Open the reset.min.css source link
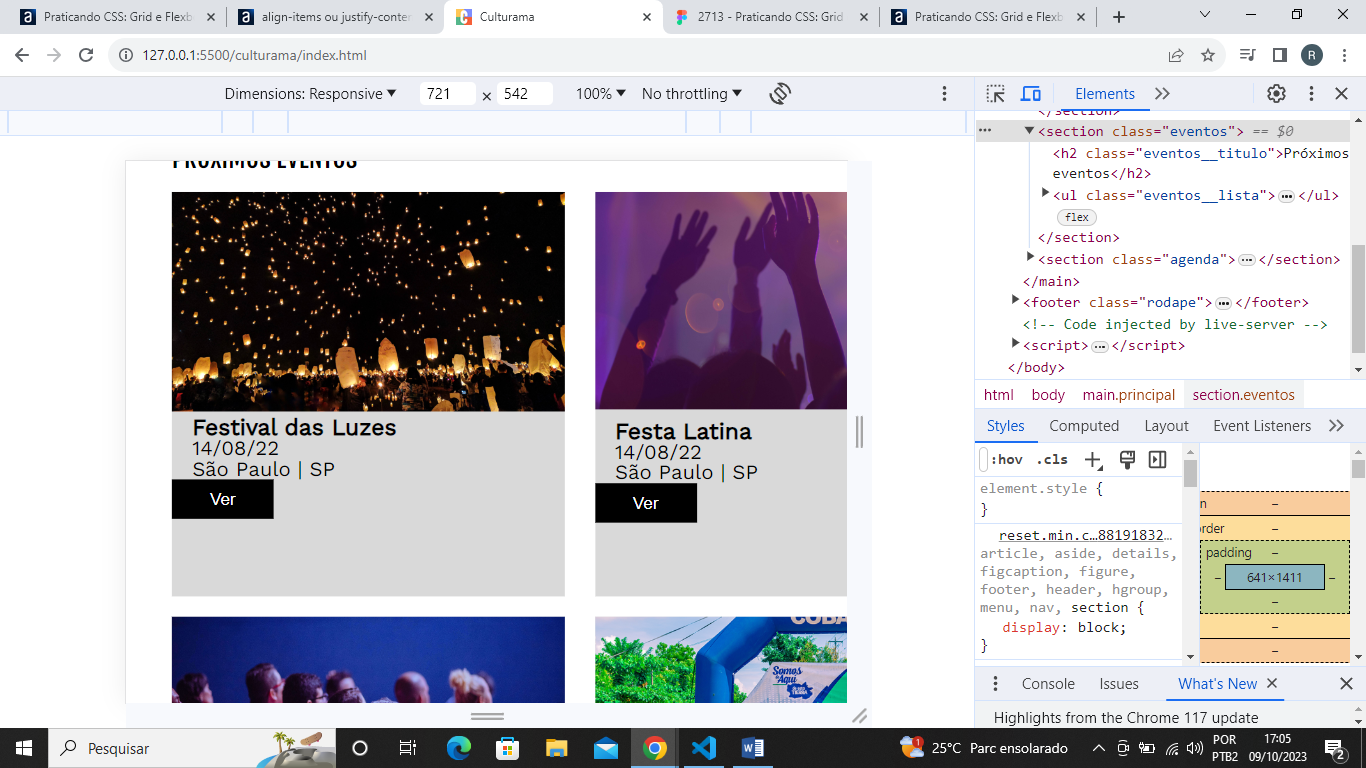This screenshot has width=1366, height=768. [1085, 535]
